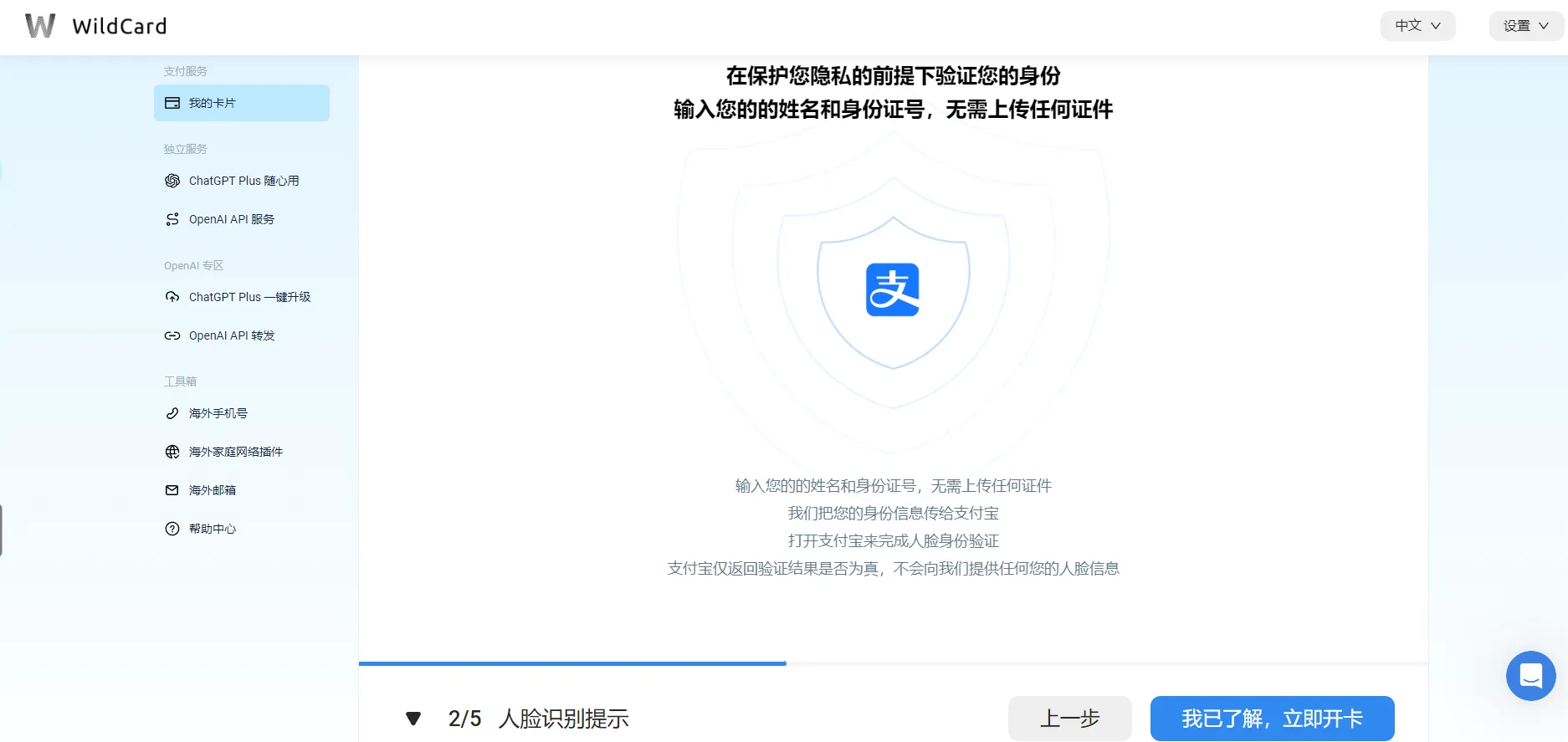
Task: Click the Alipay logo in the shield
Action: point(893,290)
